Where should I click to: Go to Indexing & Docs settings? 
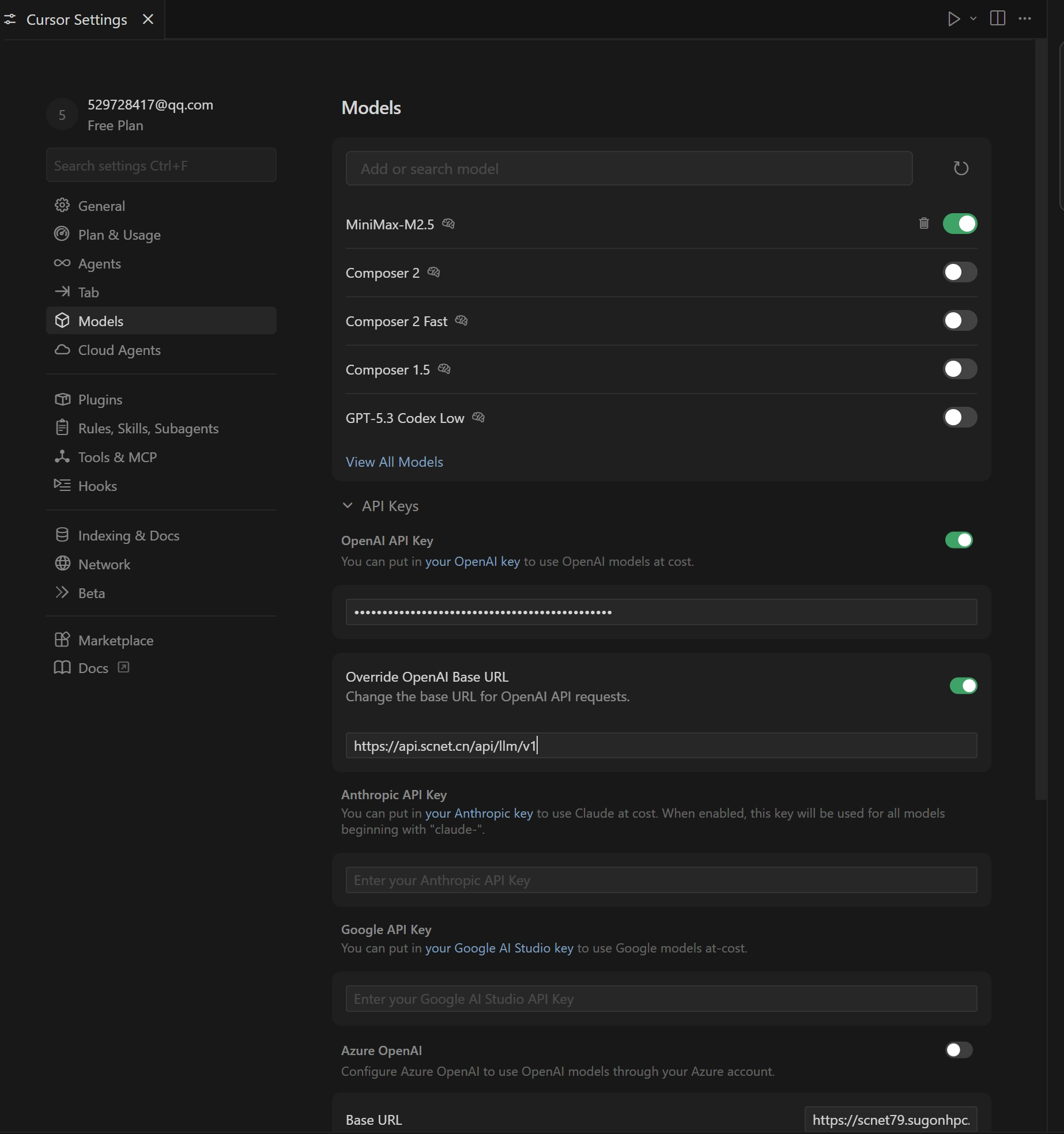(129, 535)
